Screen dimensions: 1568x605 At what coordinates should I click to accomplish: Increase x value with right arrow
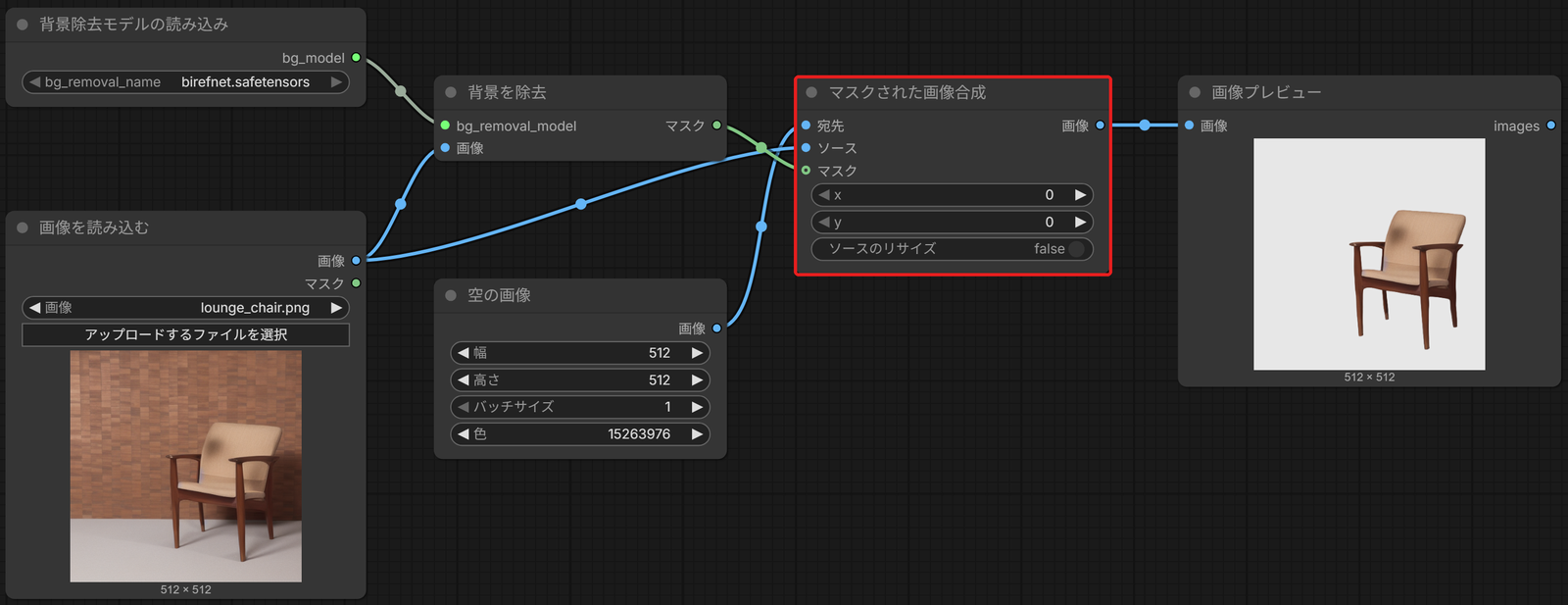pos(1080,195)
